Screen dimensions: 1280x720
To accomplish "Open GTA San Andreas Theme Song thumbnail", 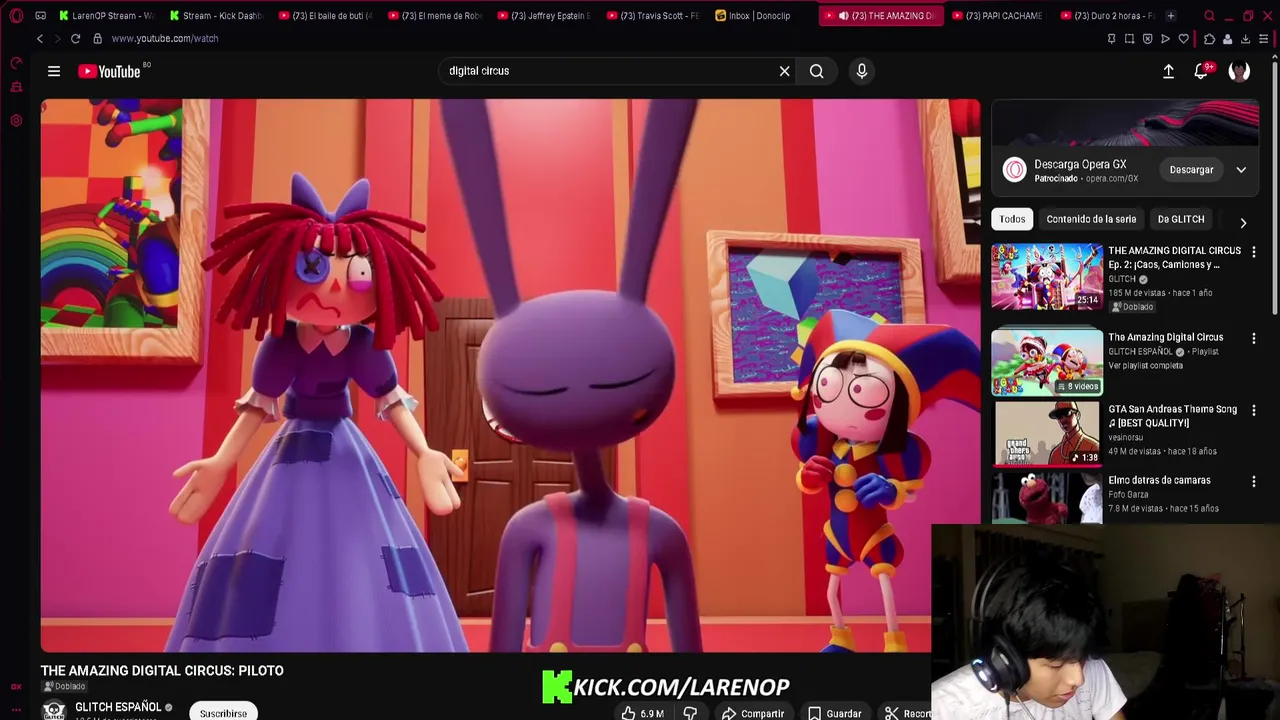I will point(1047,433).
